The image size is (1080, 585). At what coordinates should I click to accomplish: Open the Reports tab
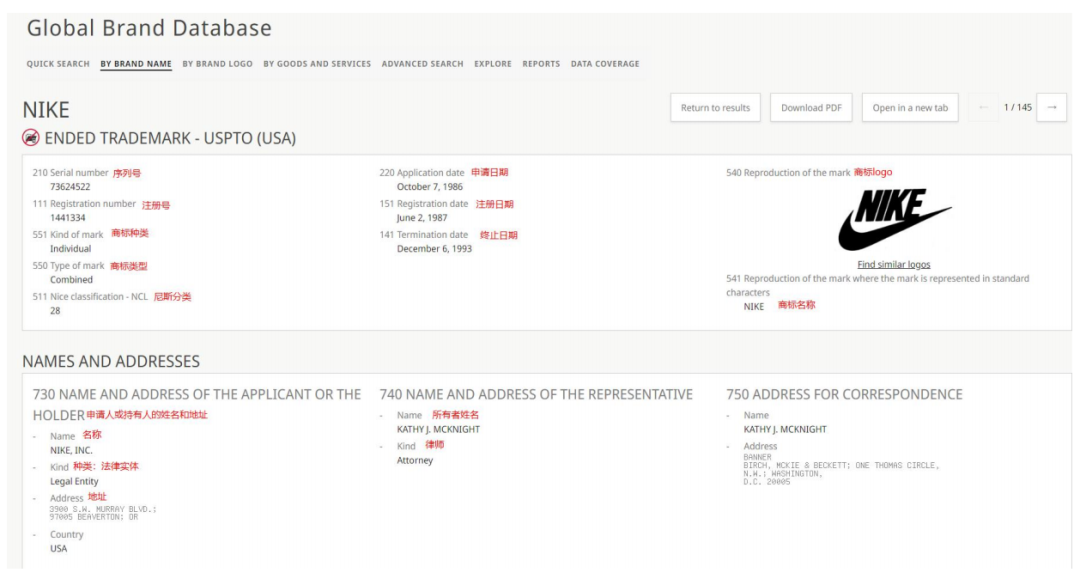tap(541, 64)
